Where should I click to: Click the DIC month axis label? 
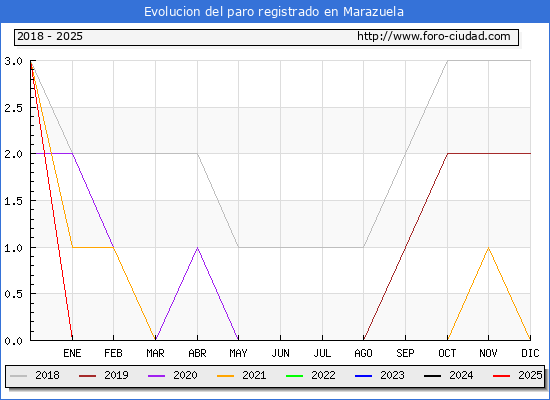(530, 353)
